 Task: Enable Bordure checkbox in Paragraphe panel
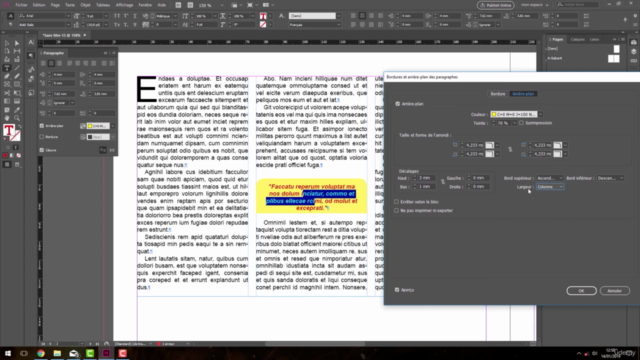(42, 137)
